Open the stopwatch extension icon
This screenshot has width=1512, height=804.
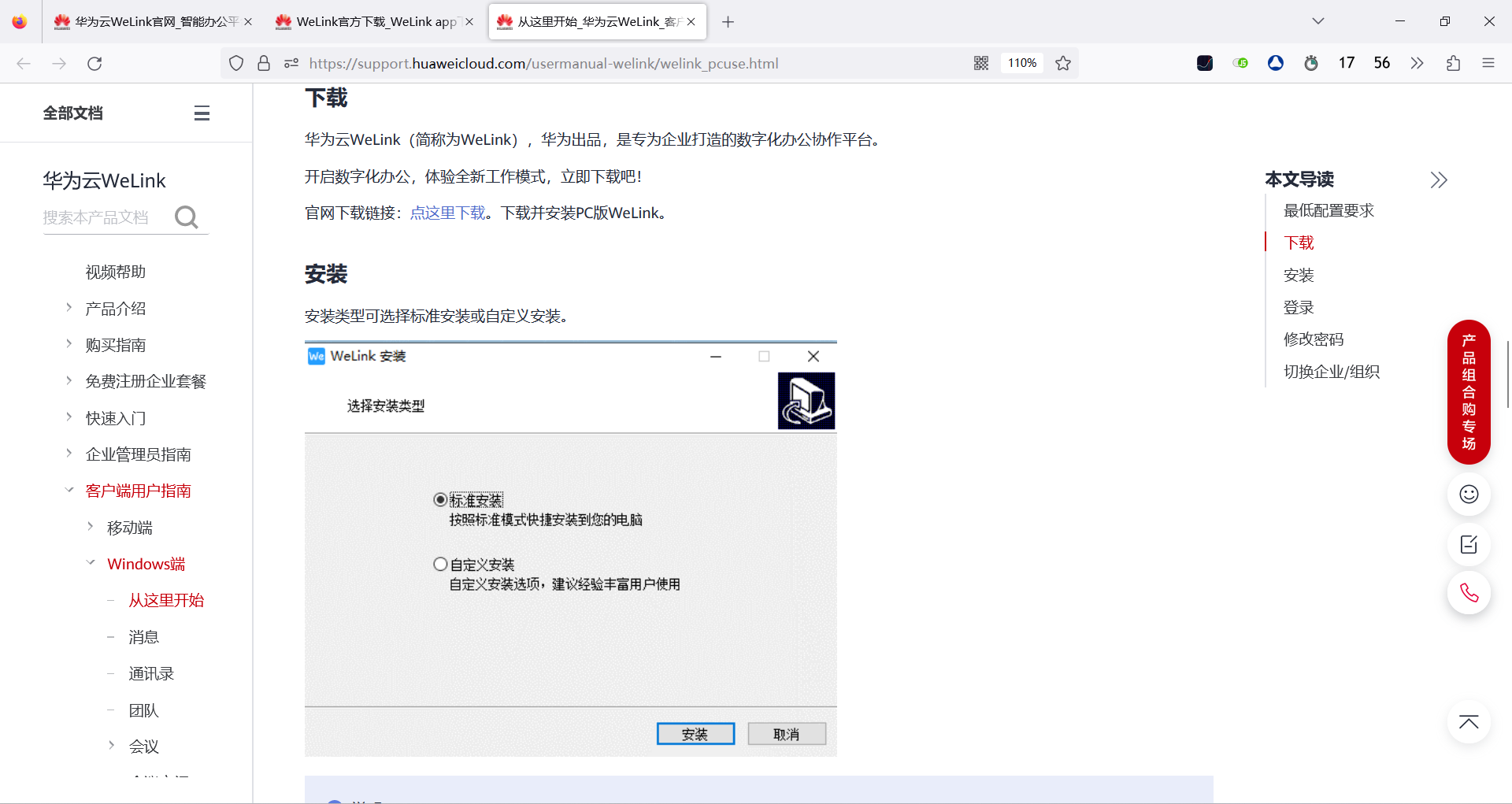pyautogui.click(x=1311, y=63)
